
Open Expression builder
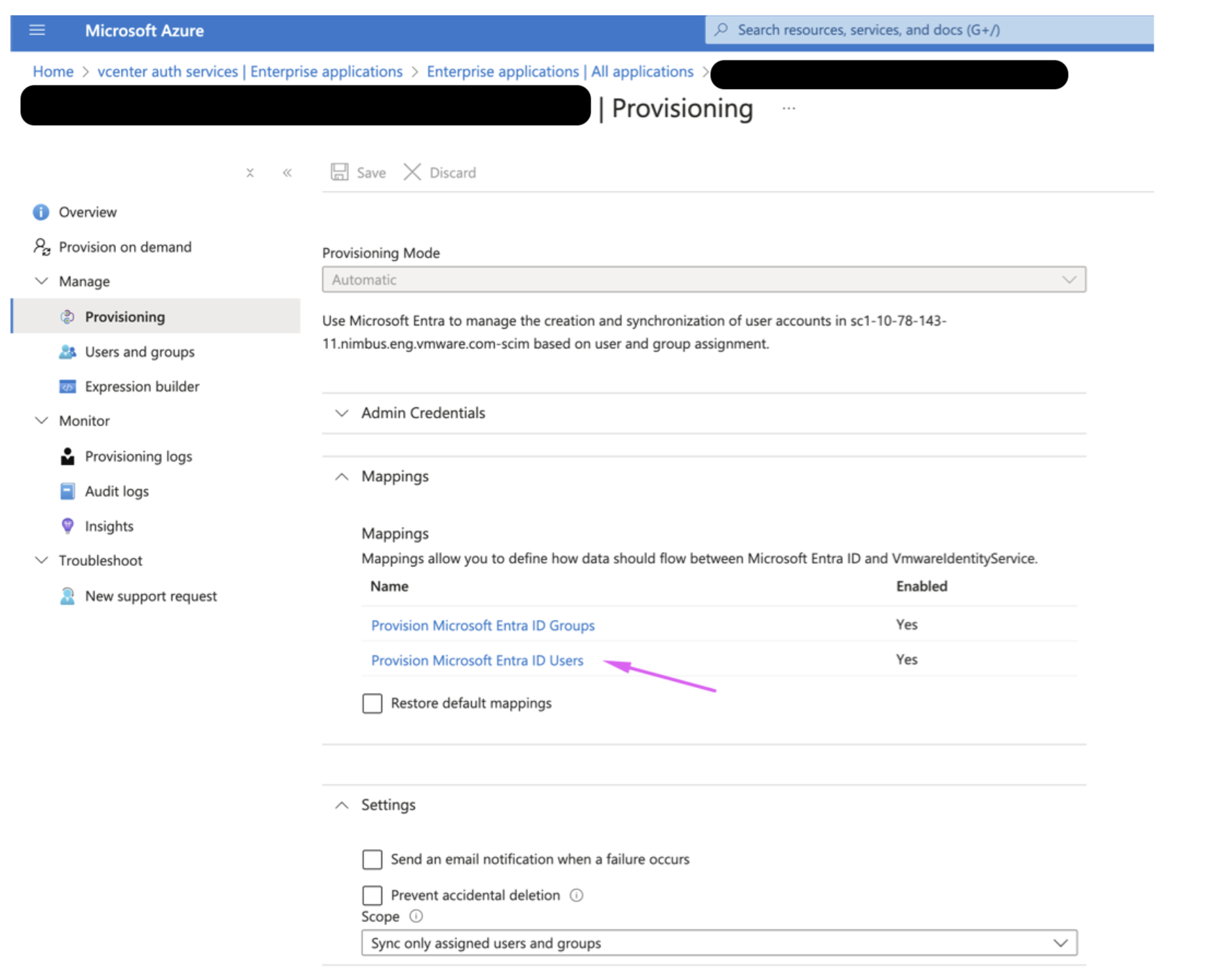point(142,386)
